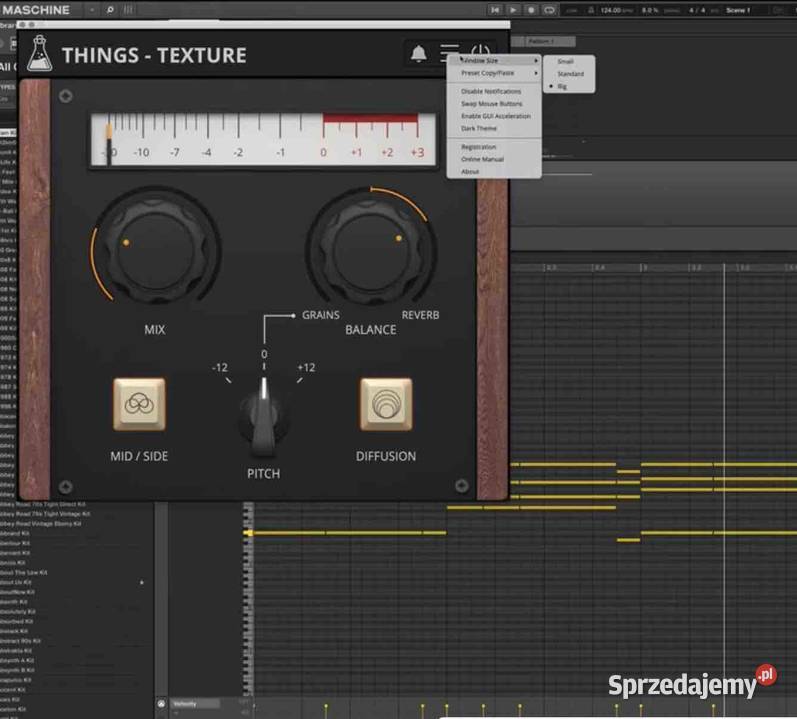Click the flask logo in plugin header
The width and height of the screenshot is (797, 719).
click(39, 53)
